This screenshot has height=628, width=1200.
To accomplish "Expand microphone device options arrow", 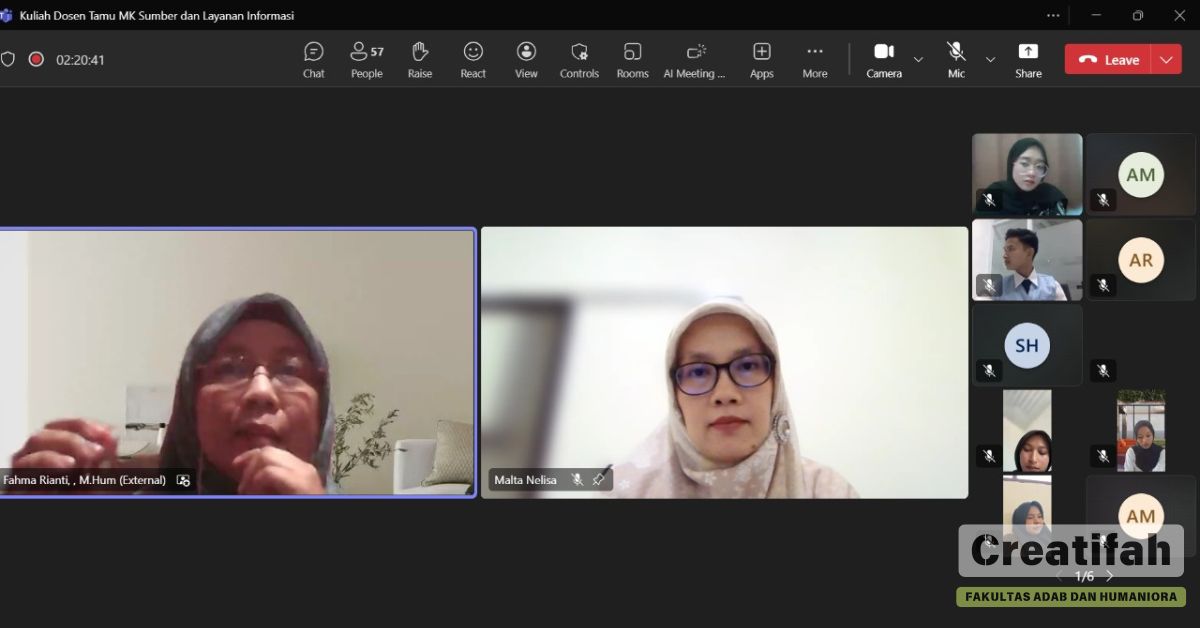I will (x=990, y=60).
